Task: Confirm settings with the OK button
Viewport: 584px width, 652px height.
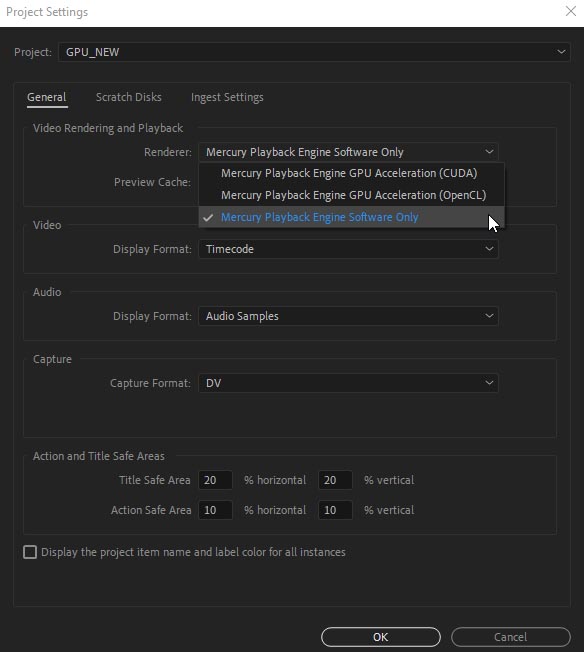Action: (381, 637)
